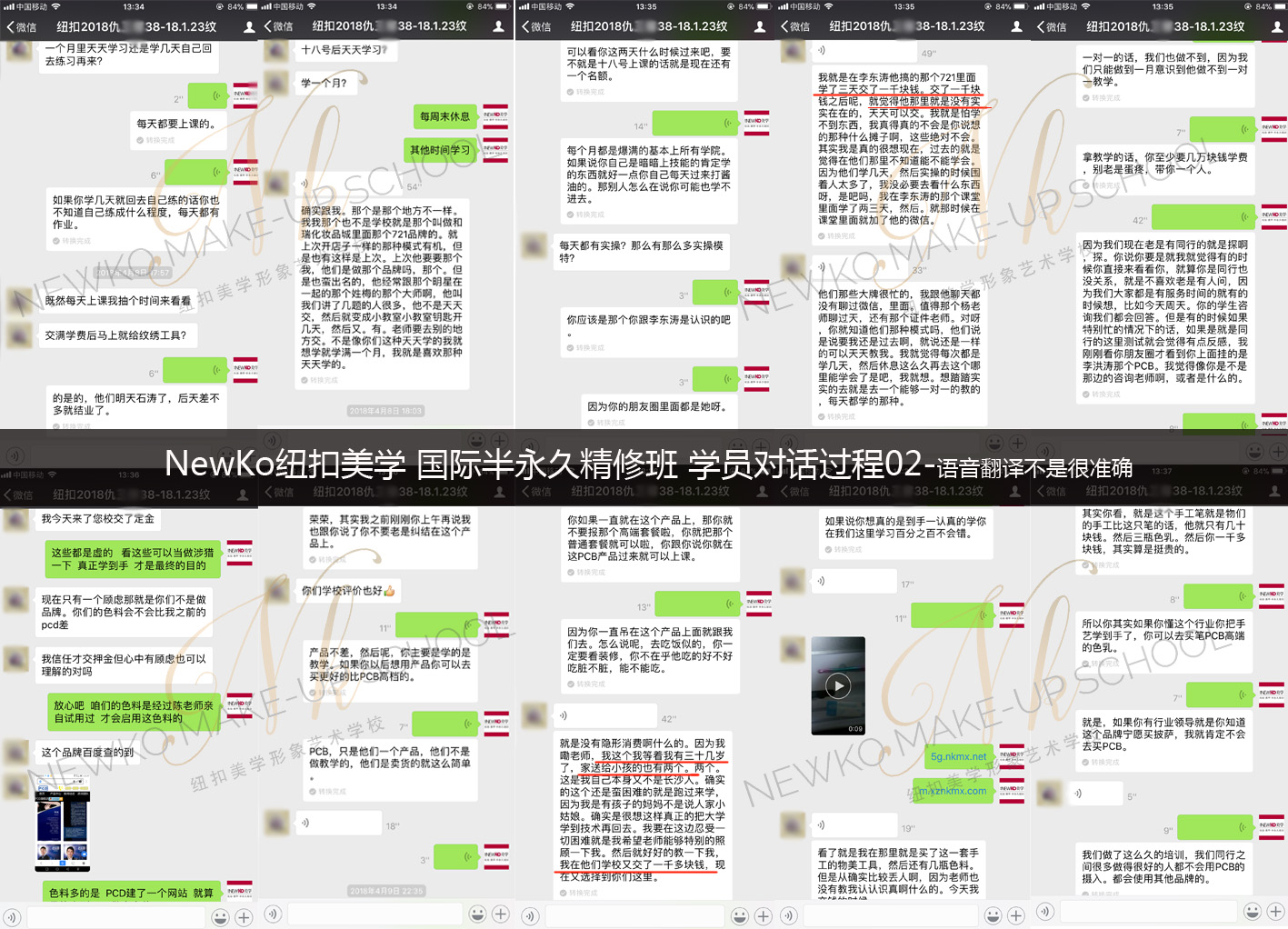Image resolution: width=1288 pixels, height=929 pixels.
Task: Tap message input field in '你们学校评价也好' chat
Action: (374, 914)
